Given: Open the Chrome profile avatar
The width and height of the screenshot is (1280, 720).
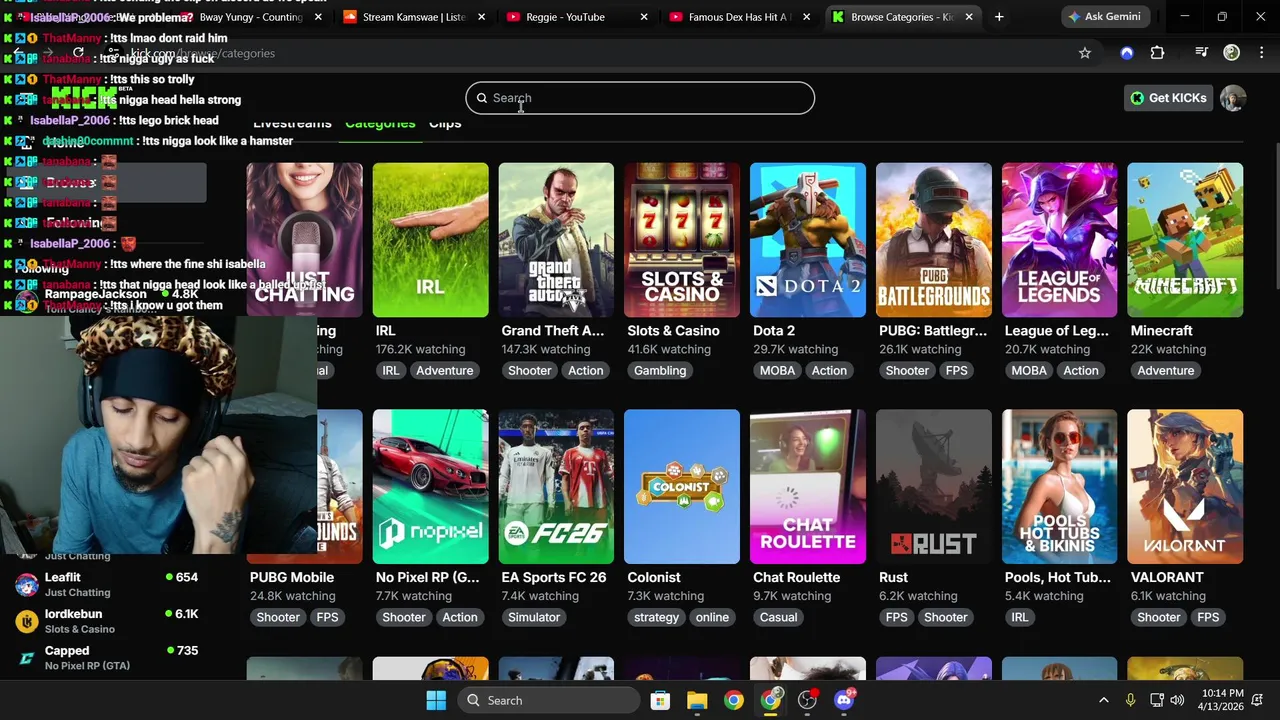Looking at the screenshot, I should coord(1231,53).
